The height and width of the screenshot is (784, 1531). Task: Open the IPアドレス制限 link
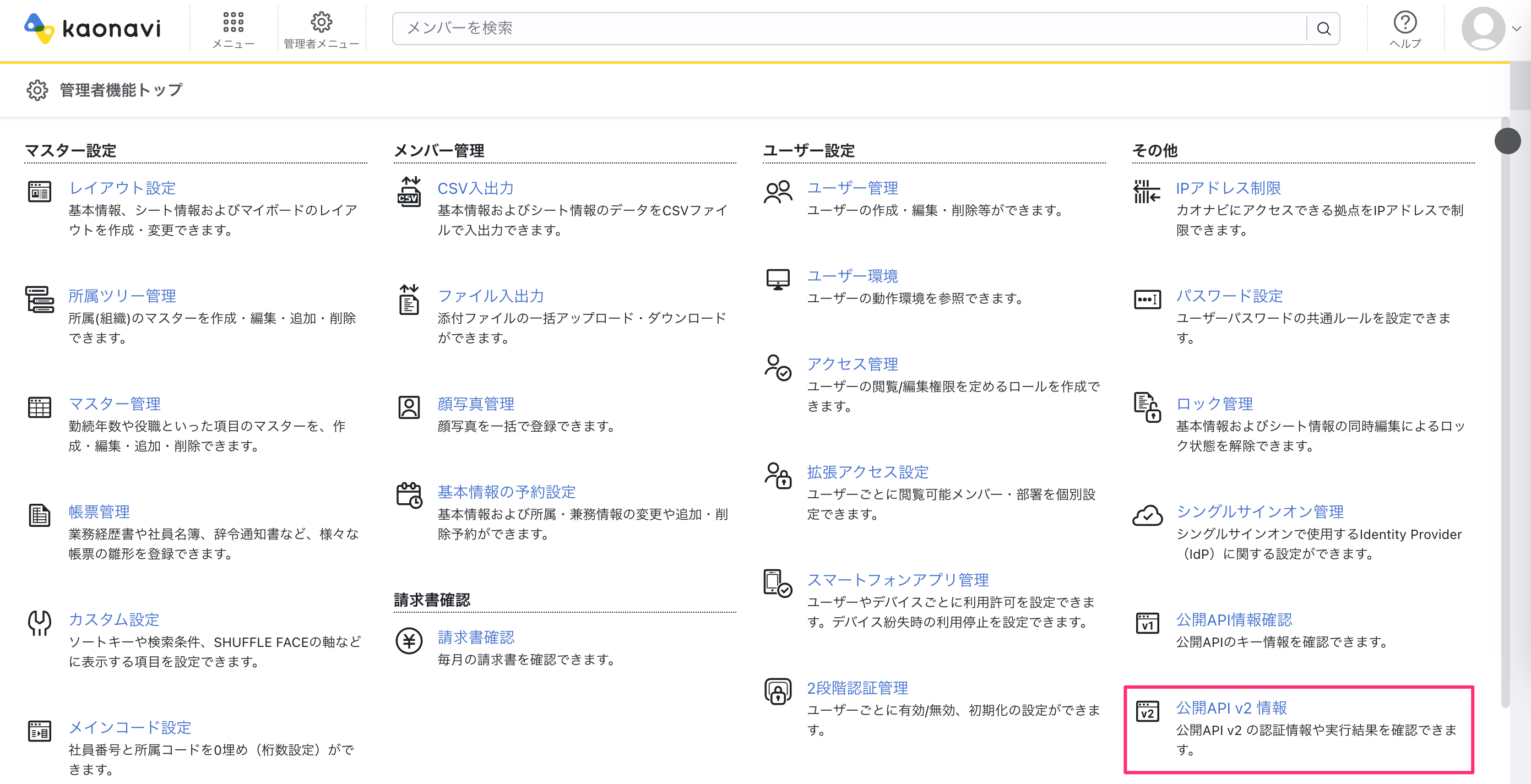point(1229,188)
